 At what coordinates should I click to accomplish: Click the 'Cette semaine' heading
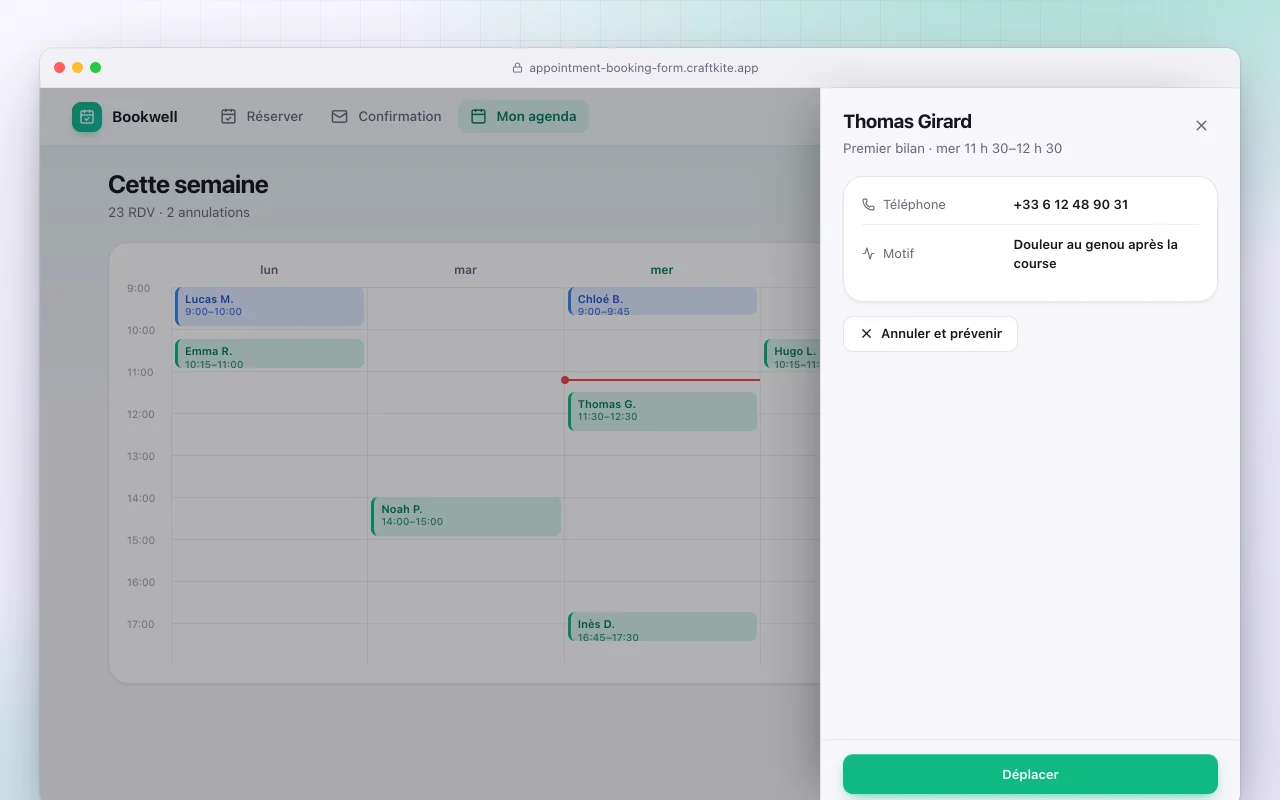click(x=188, y=185)
